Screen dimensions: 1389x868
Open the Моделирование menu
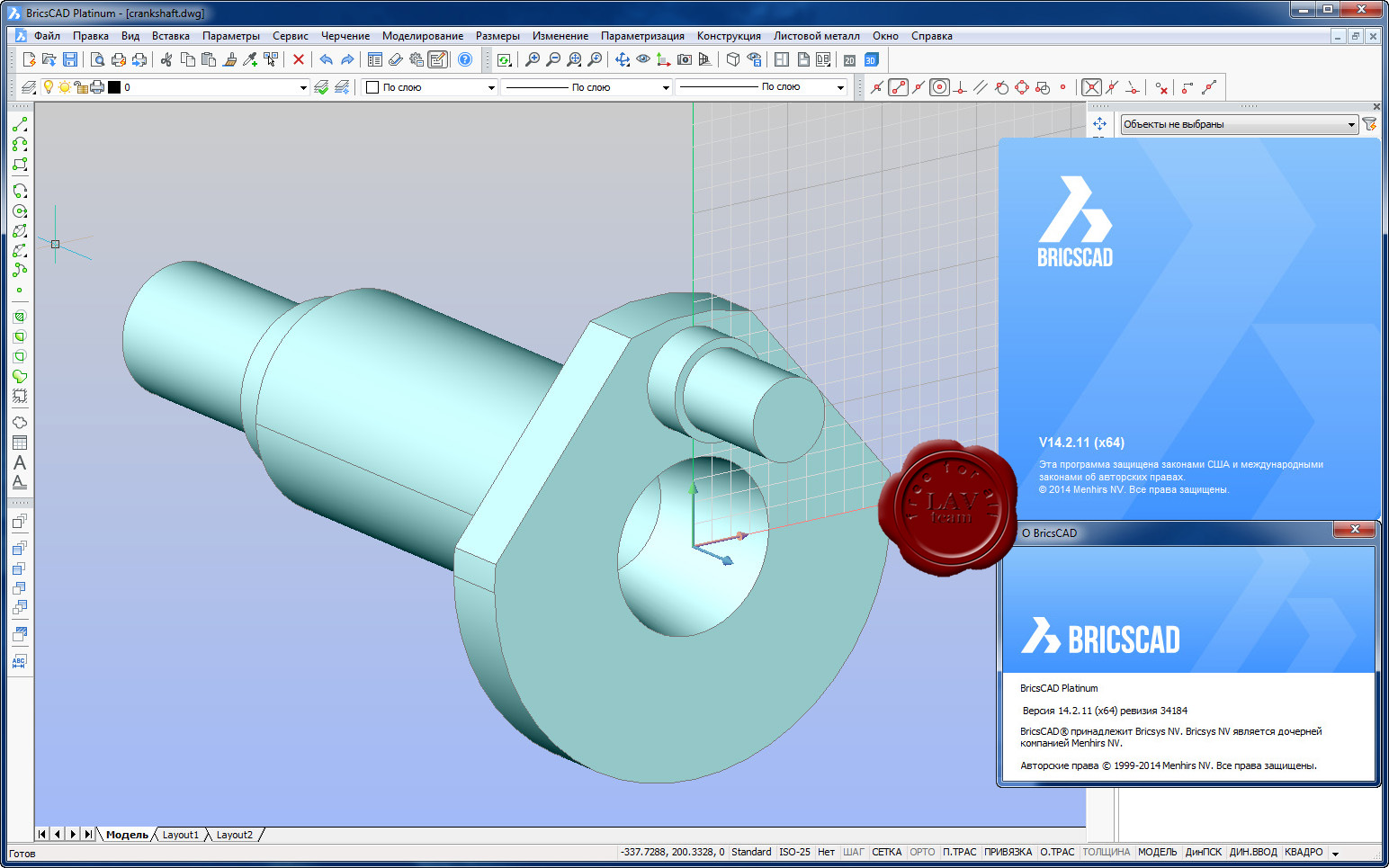422,36
